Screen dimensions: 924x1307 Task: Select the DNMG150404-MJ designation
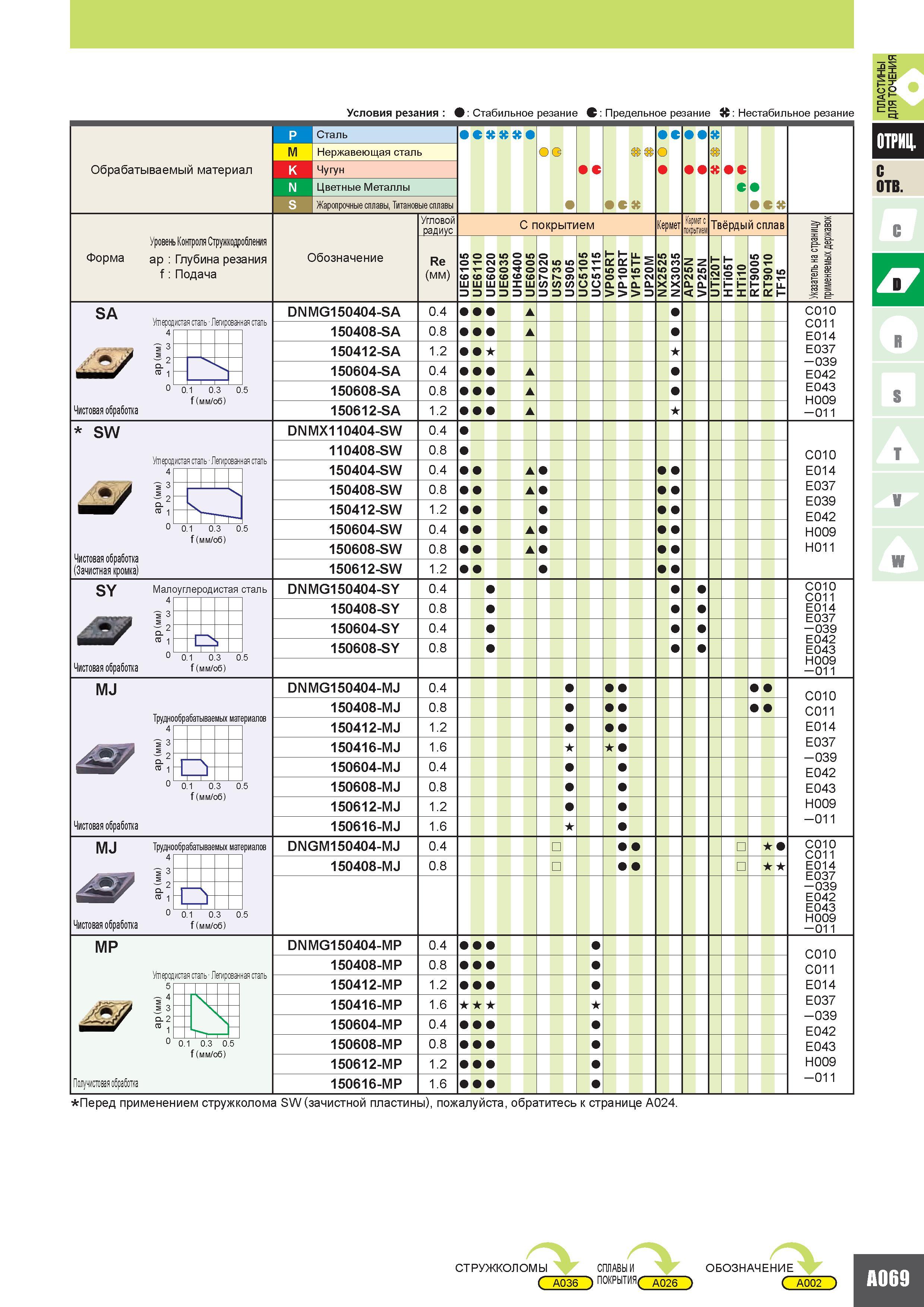pyautogui.click(x=344, y=688)
